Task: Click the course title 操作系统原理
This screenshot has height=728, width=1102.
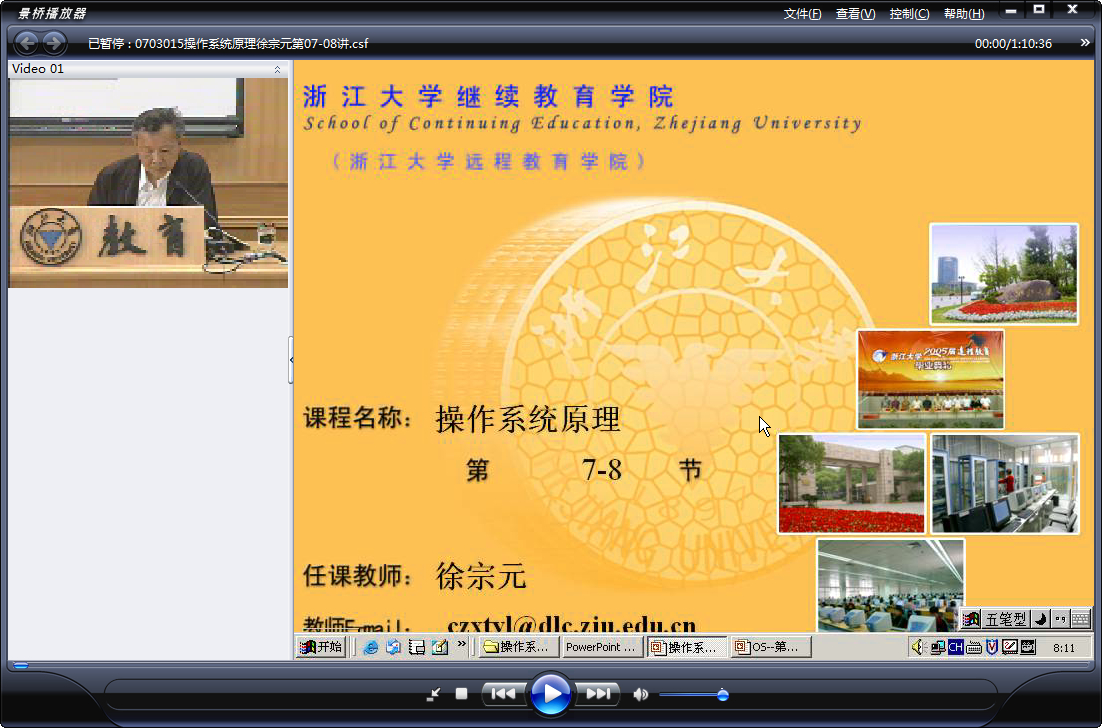Action: pos(529,420)
